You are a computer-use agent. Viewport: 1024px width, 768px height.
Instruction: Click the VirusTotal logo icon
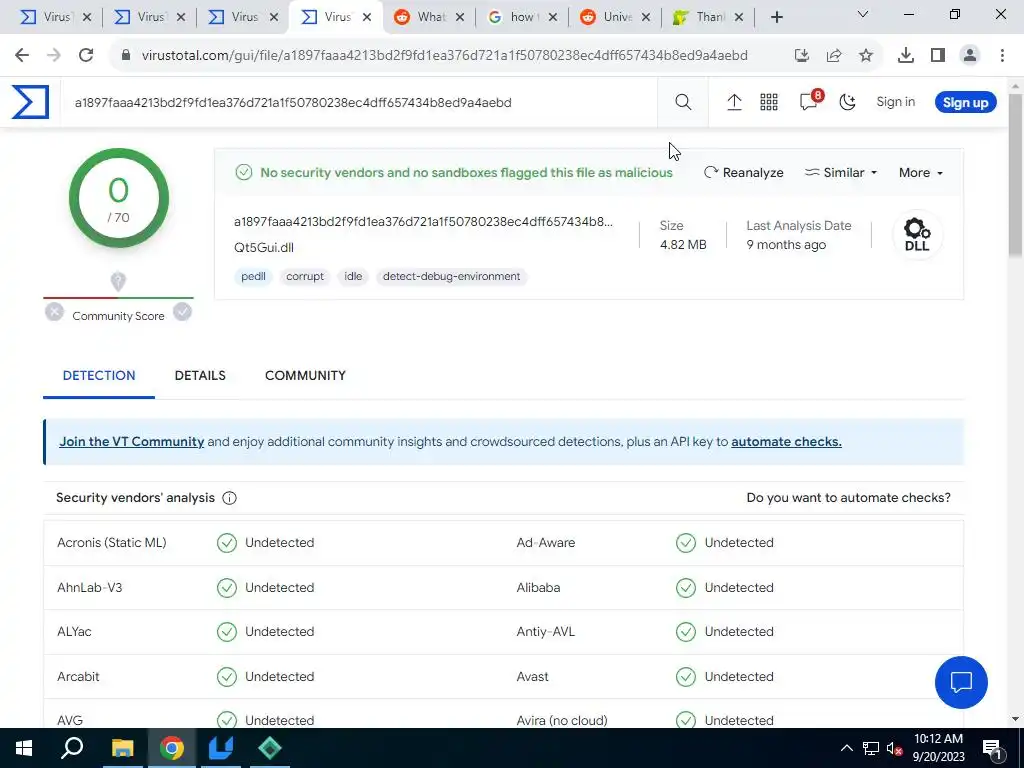[x=30, y=102]
